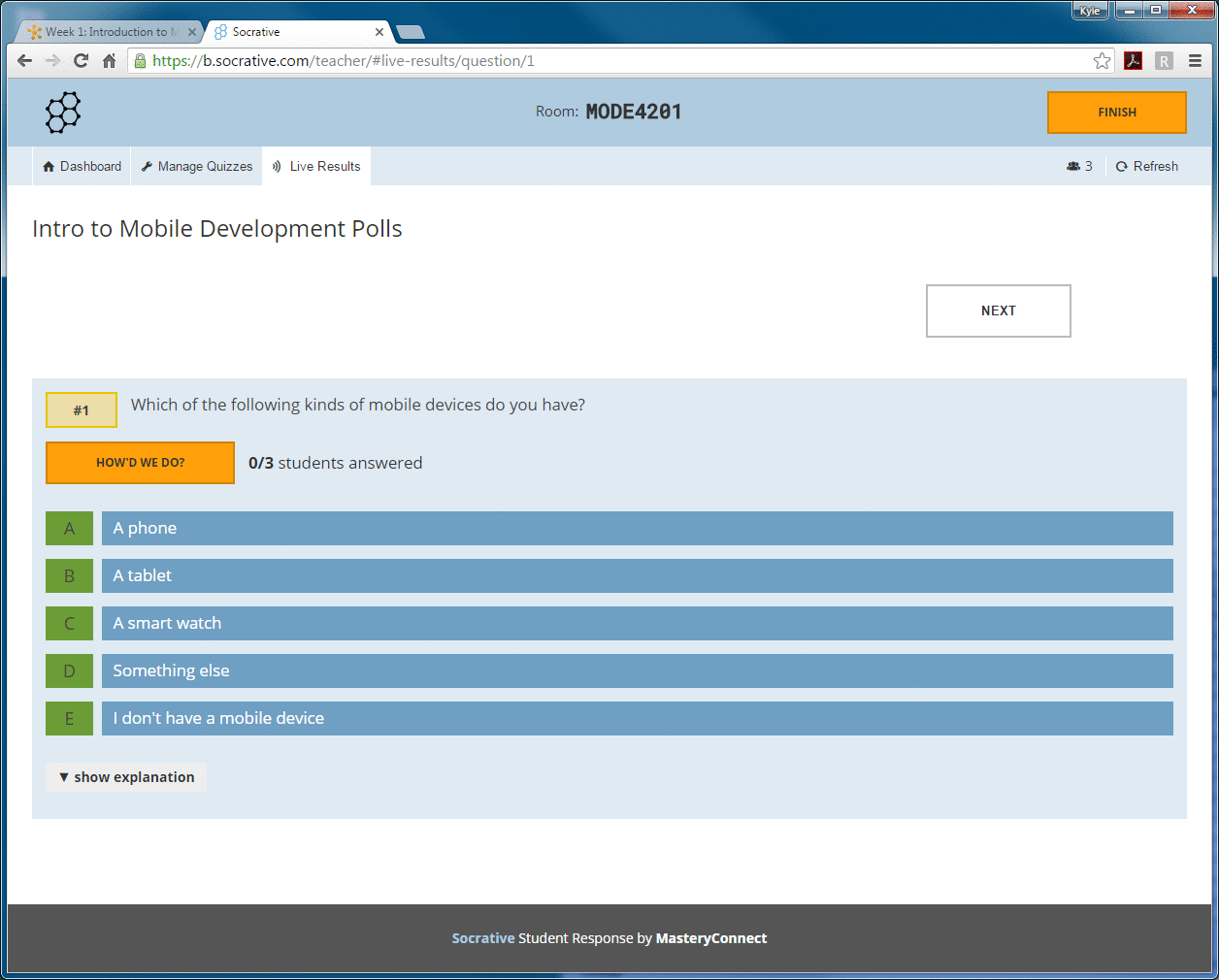Open the Adobe PDF extension icon
The width and height of the screenshot is (1219, 980).
(1133, 61)
